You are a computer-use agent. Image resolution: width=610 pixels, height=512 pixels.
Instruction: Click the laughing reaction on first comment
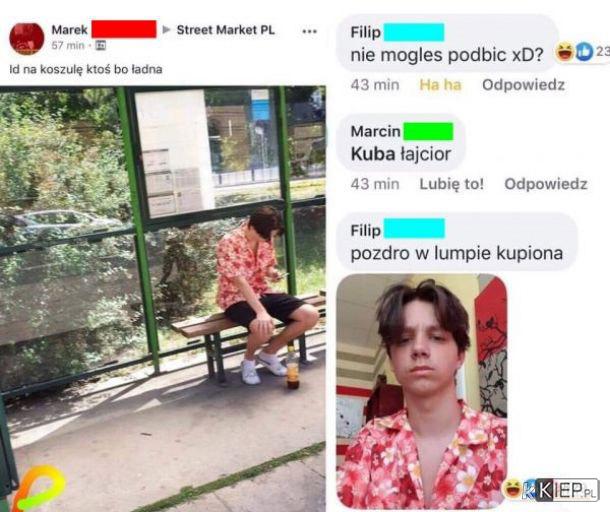[564, 52]
